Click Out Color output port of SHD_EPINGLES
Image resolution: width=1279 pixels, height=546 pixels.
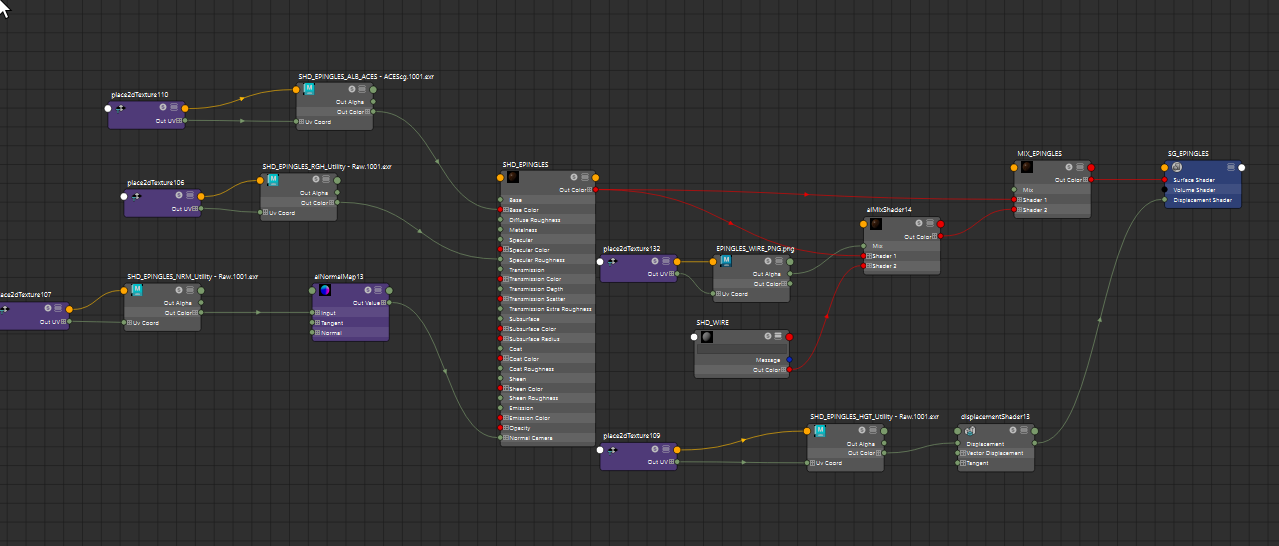tap(595, 189)
